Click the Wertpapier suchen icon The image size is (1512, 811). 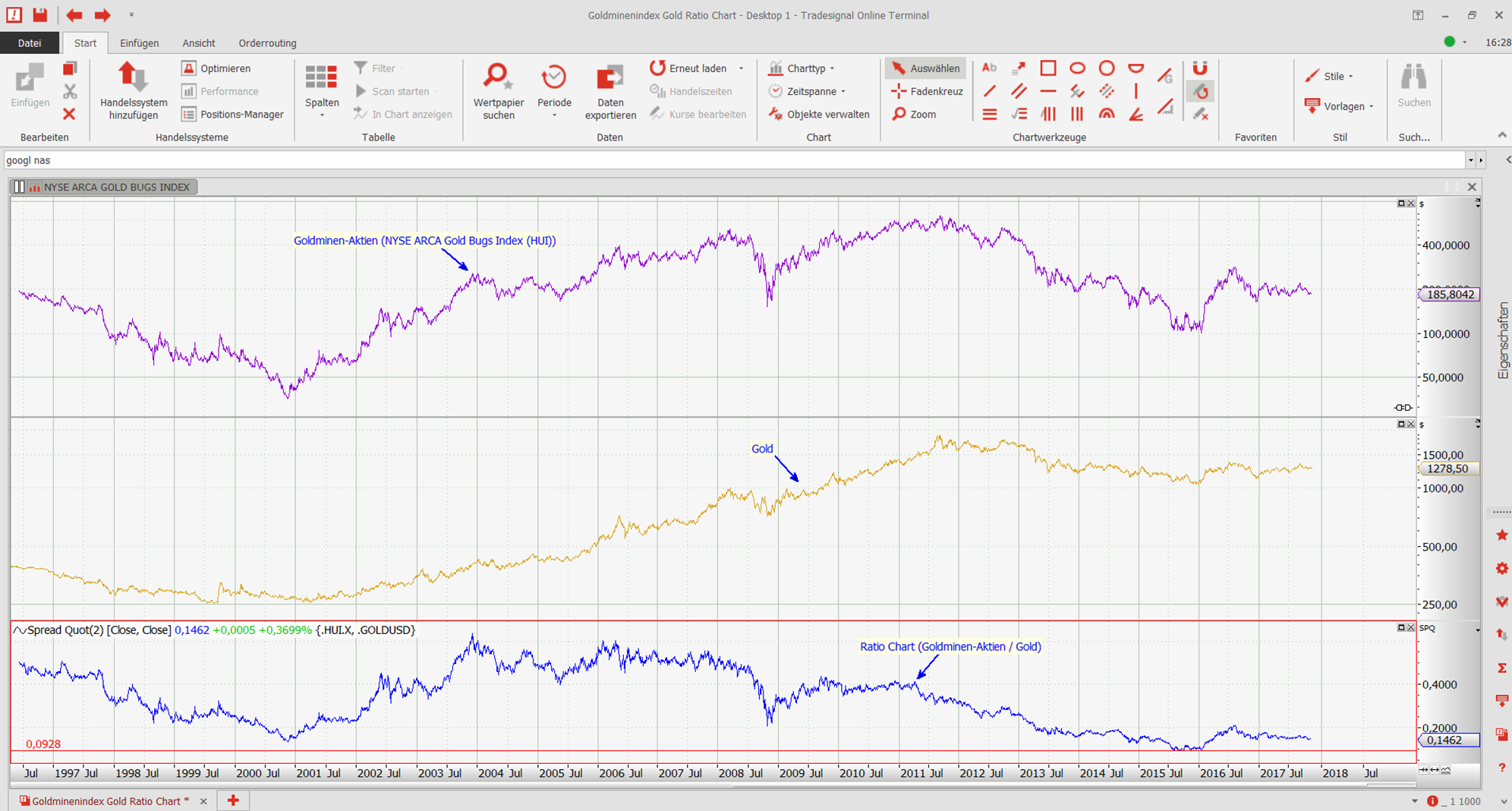(498, 78)
